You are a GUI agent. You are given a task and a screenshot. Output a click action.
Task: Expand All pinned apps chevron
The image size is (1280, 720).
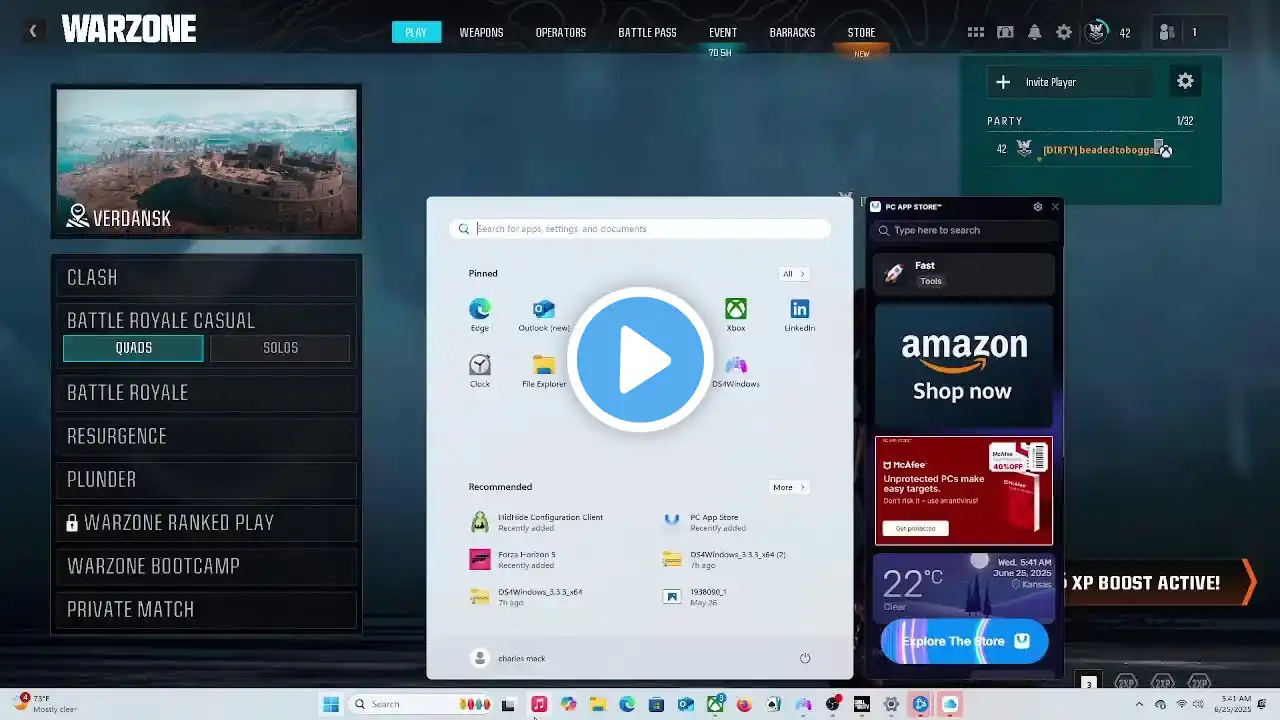point(794,274)
